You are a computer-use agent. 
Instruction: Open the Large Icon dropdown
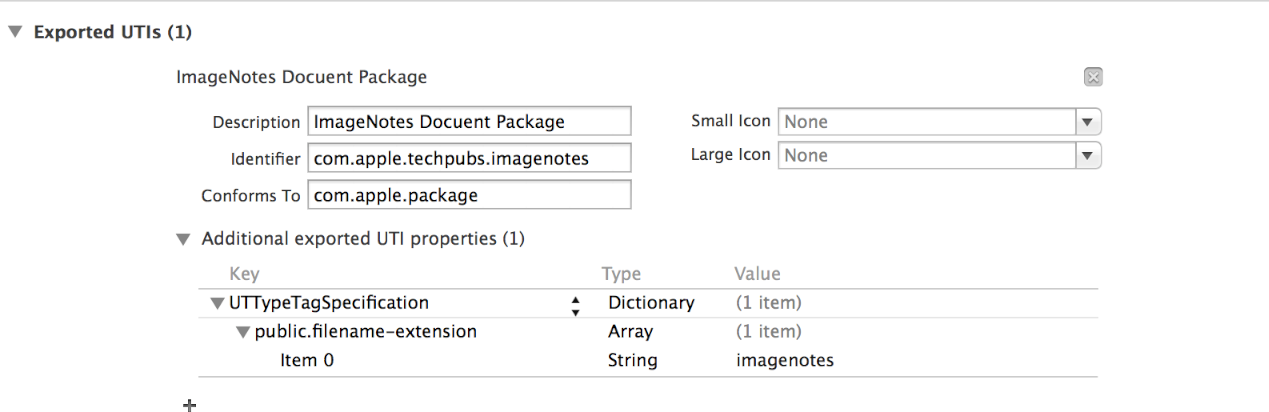[x=1088, y=156]
